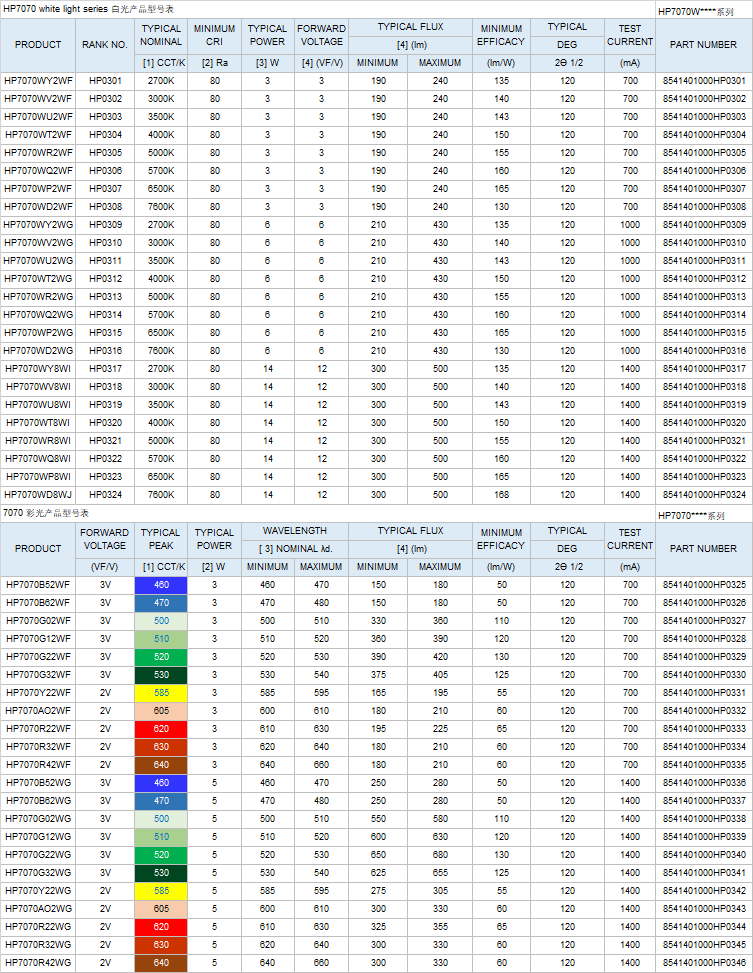The image size is (753, 973).
Task: Select product cell HP7070WP8WI
Action: tap(38, 477)
